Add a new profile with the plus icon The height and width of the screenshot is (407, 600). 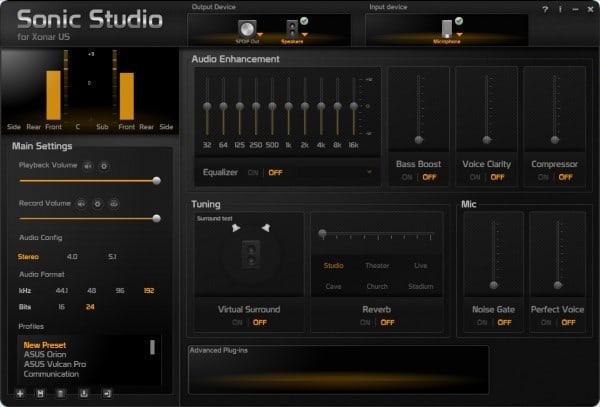point(20,393)
